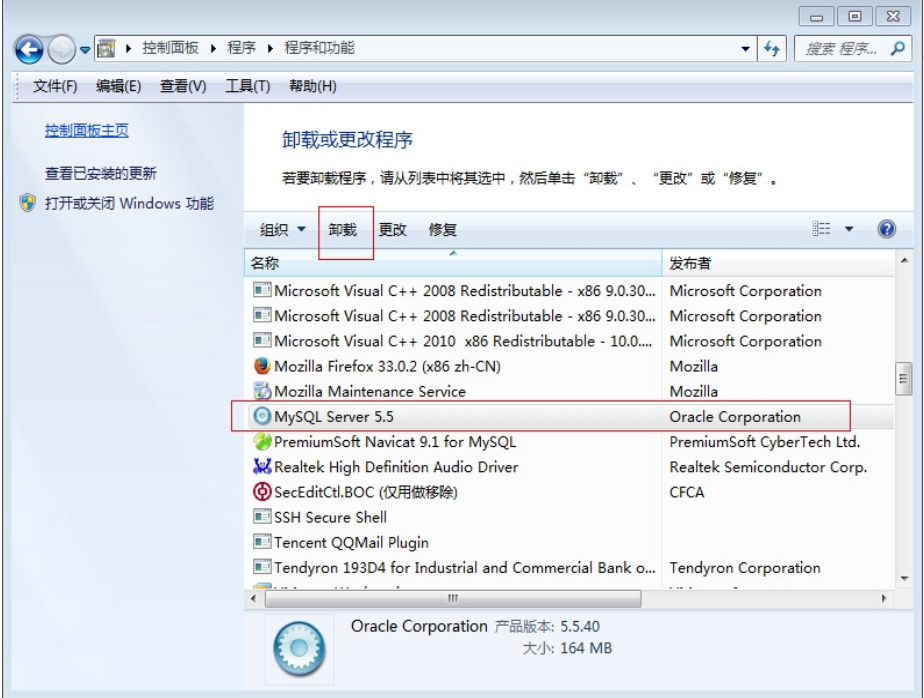This screenshot has width=924, height=698.
Task: Click 控制面板 in the address breadcrumb
Action: coord(170,48)
